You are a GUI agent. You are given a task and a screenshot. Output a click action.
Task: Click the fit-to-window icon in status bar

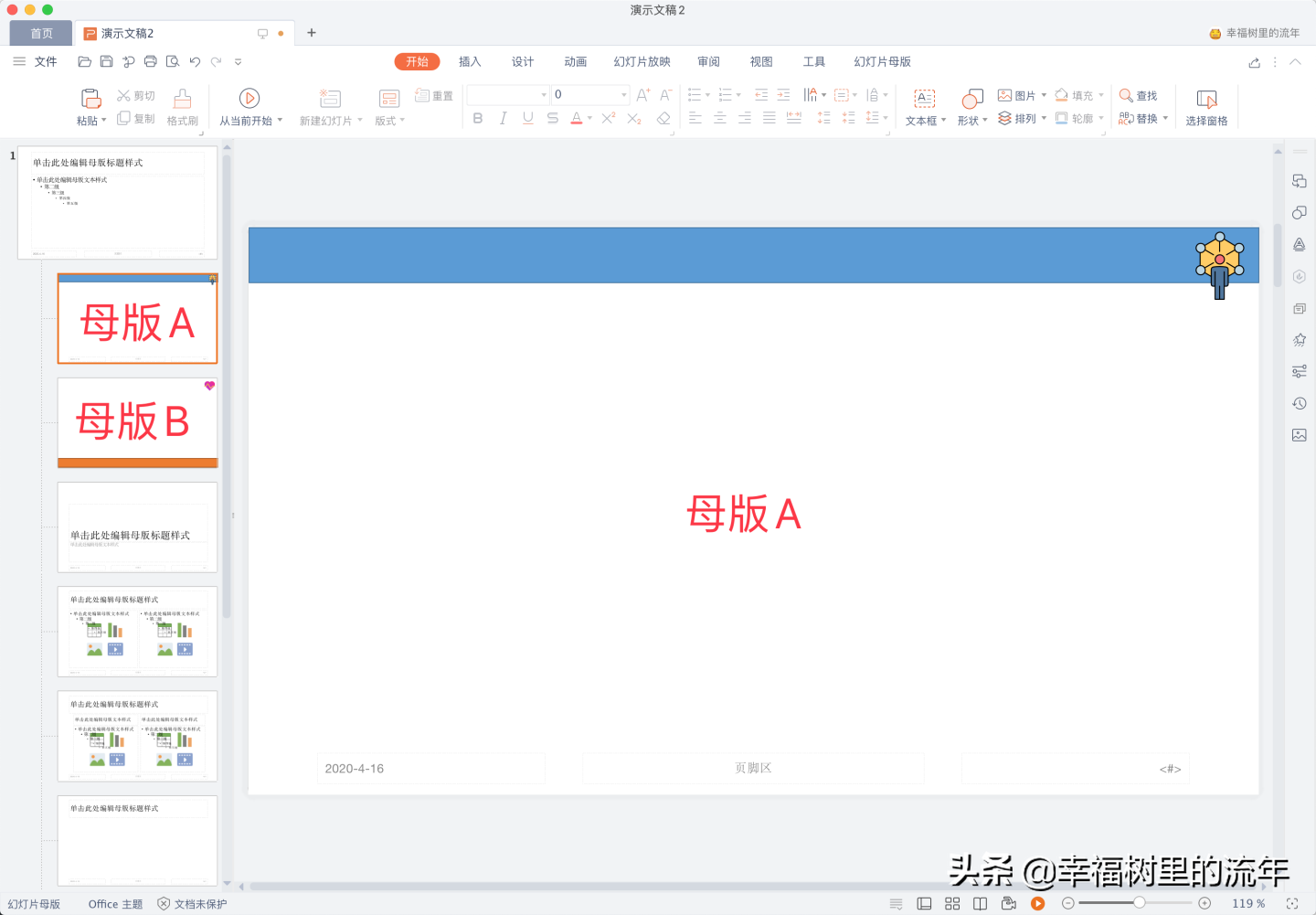click(x=1292, y=903)
